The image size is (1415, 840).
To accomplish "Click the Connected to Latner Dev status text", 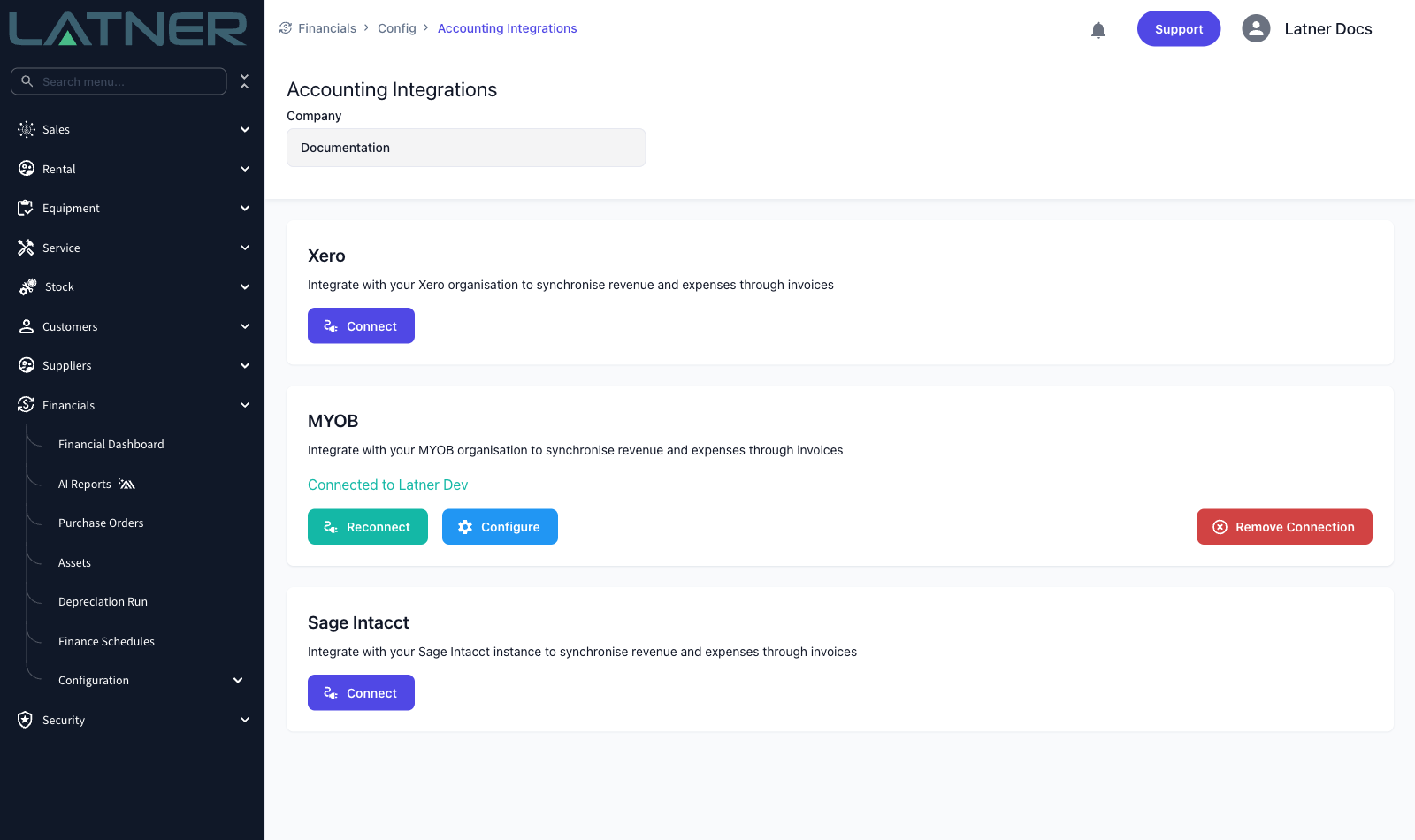I will (x=388, y=485).
